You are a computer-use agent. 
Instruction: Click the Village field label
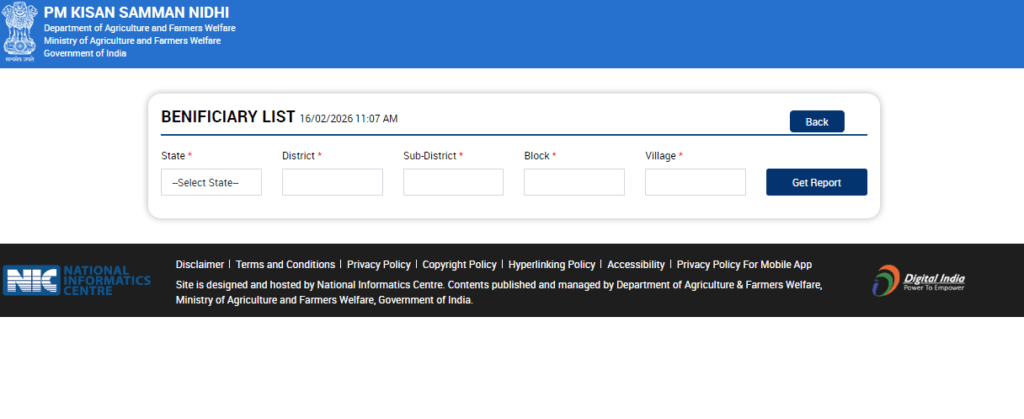coord(664,156)
